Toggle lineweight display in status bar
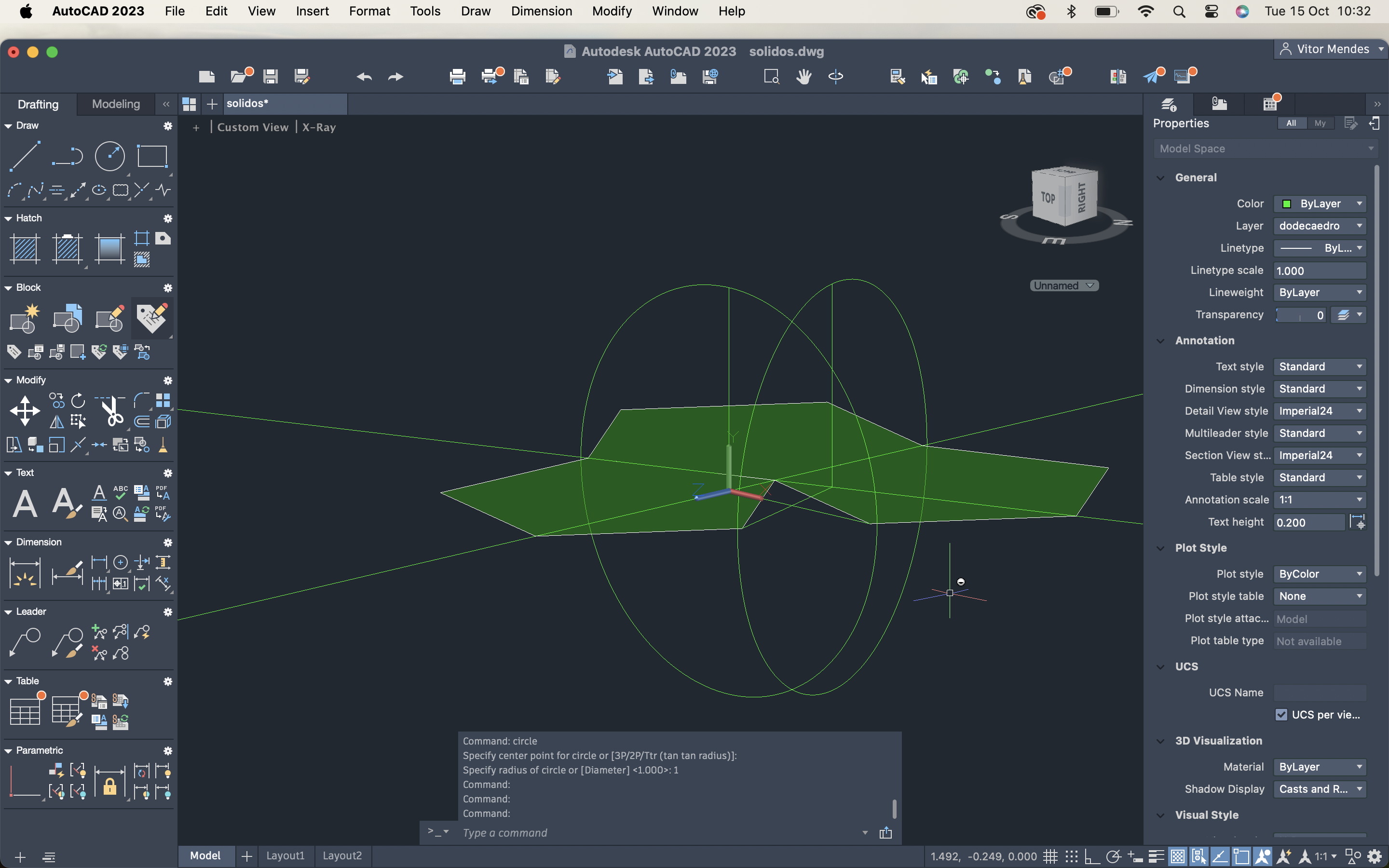 click(1157, 856)
